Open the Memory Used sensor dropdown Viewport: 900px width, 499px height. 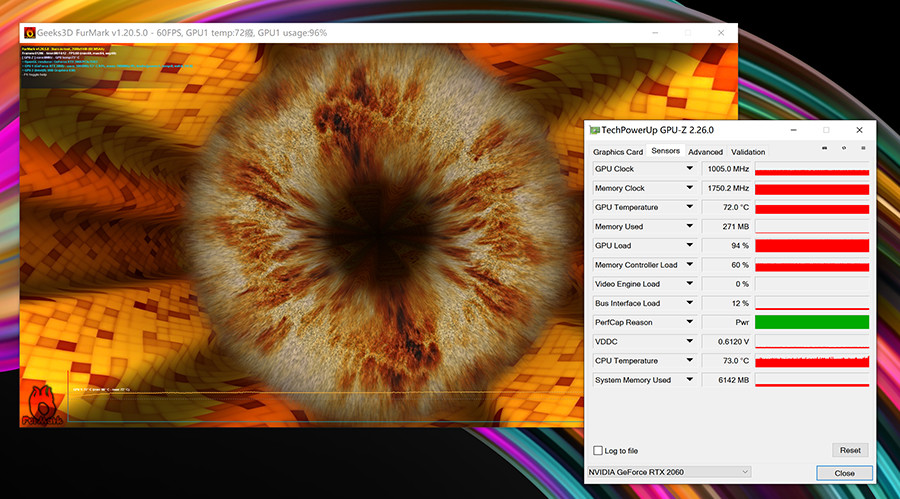tap(689, 226)
